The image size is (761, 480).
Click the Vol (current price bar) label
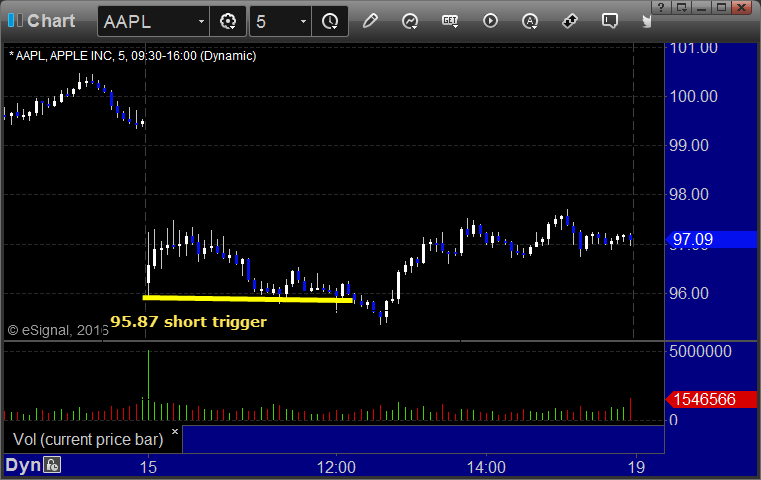tap(88, 439)
